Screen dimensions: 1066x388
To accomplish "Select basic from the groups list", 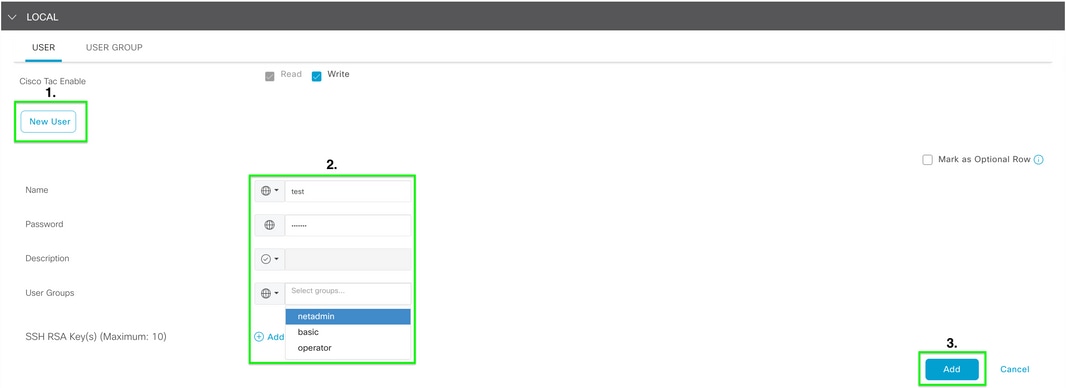I will (x=348, y=332).
